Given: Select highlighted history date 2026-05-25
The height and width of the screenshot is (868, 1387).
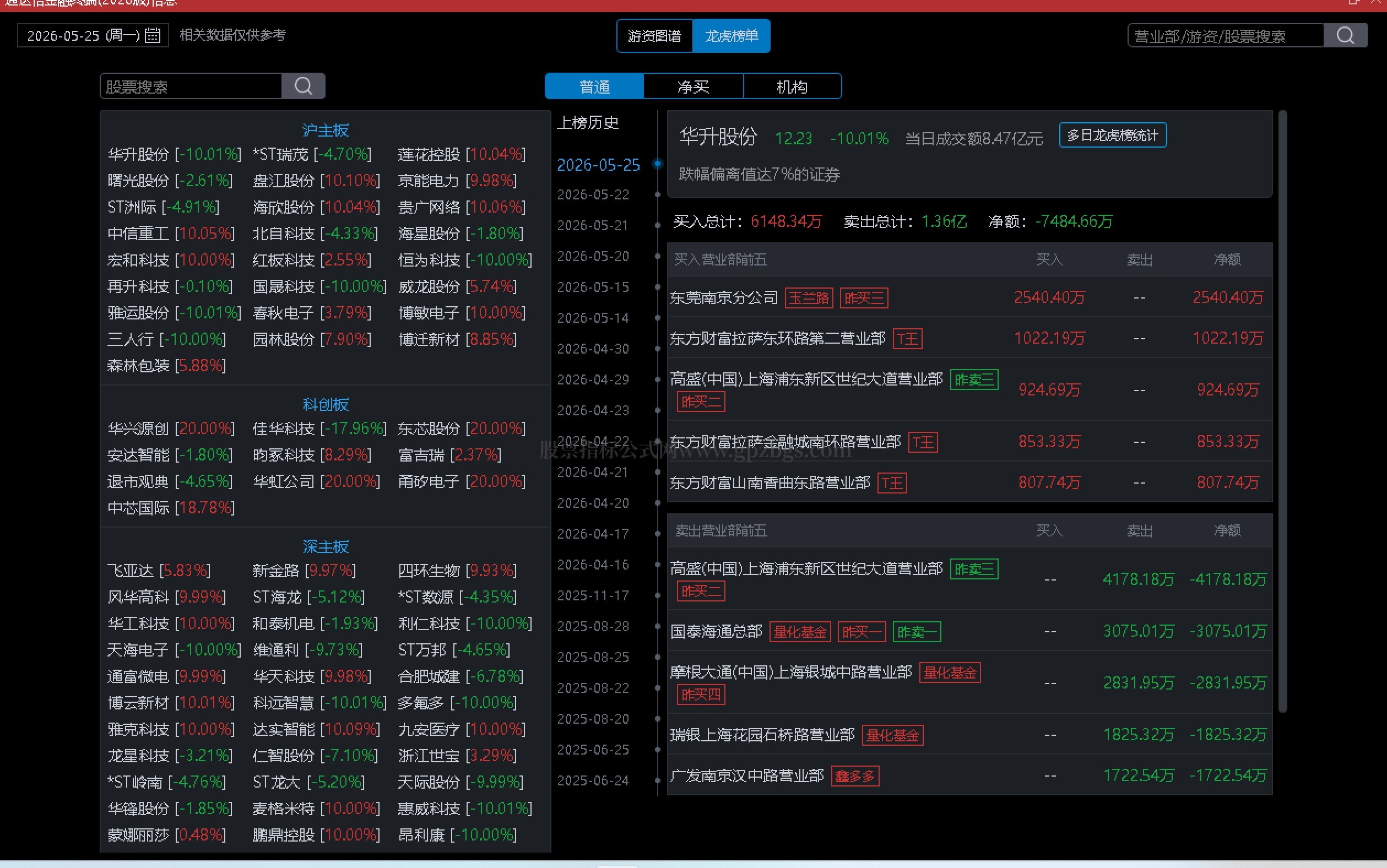Looking at the screenshot, I should pos(598,165).
